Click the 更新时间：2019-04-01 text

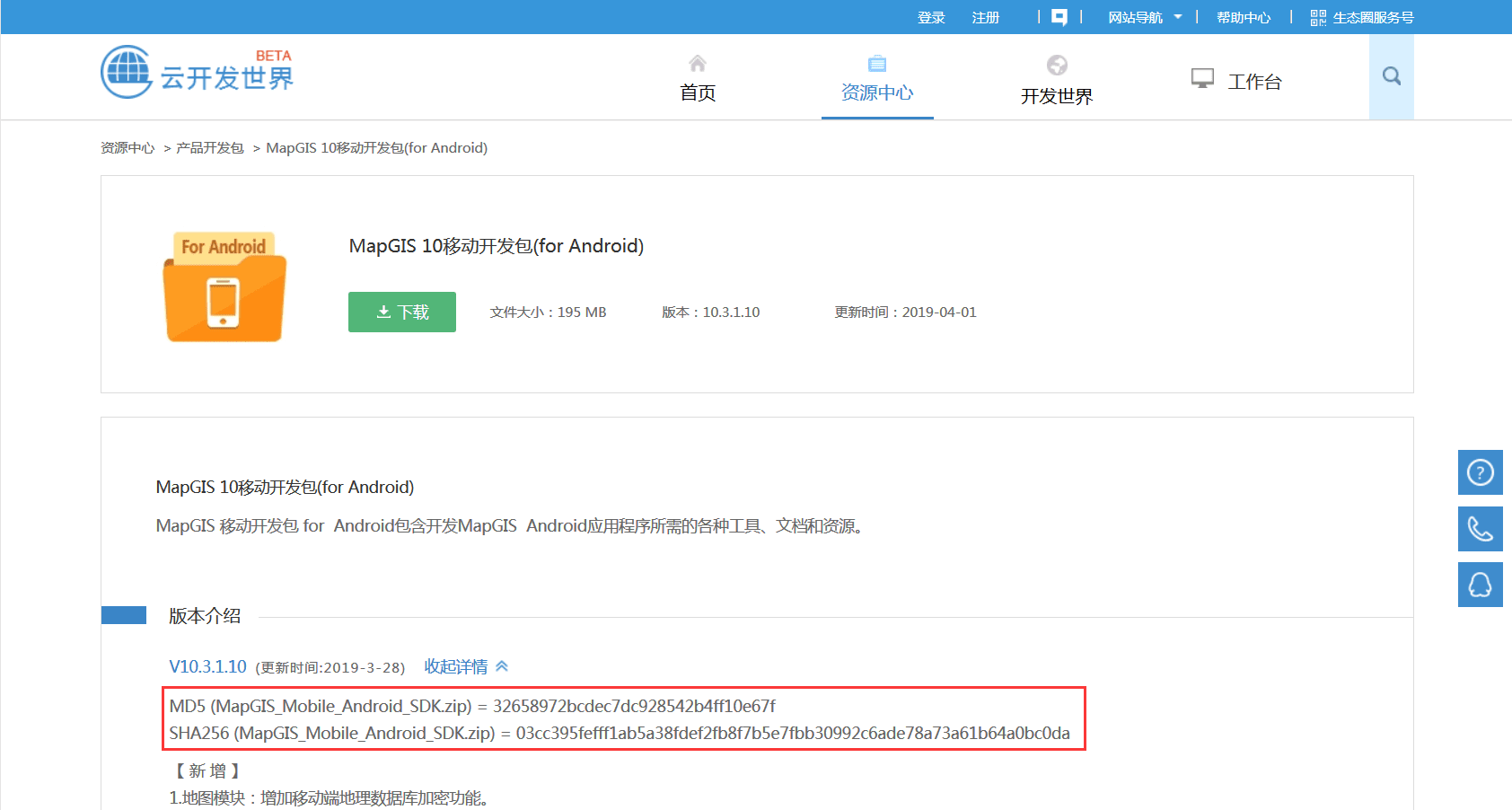click(x=905, y=313)
